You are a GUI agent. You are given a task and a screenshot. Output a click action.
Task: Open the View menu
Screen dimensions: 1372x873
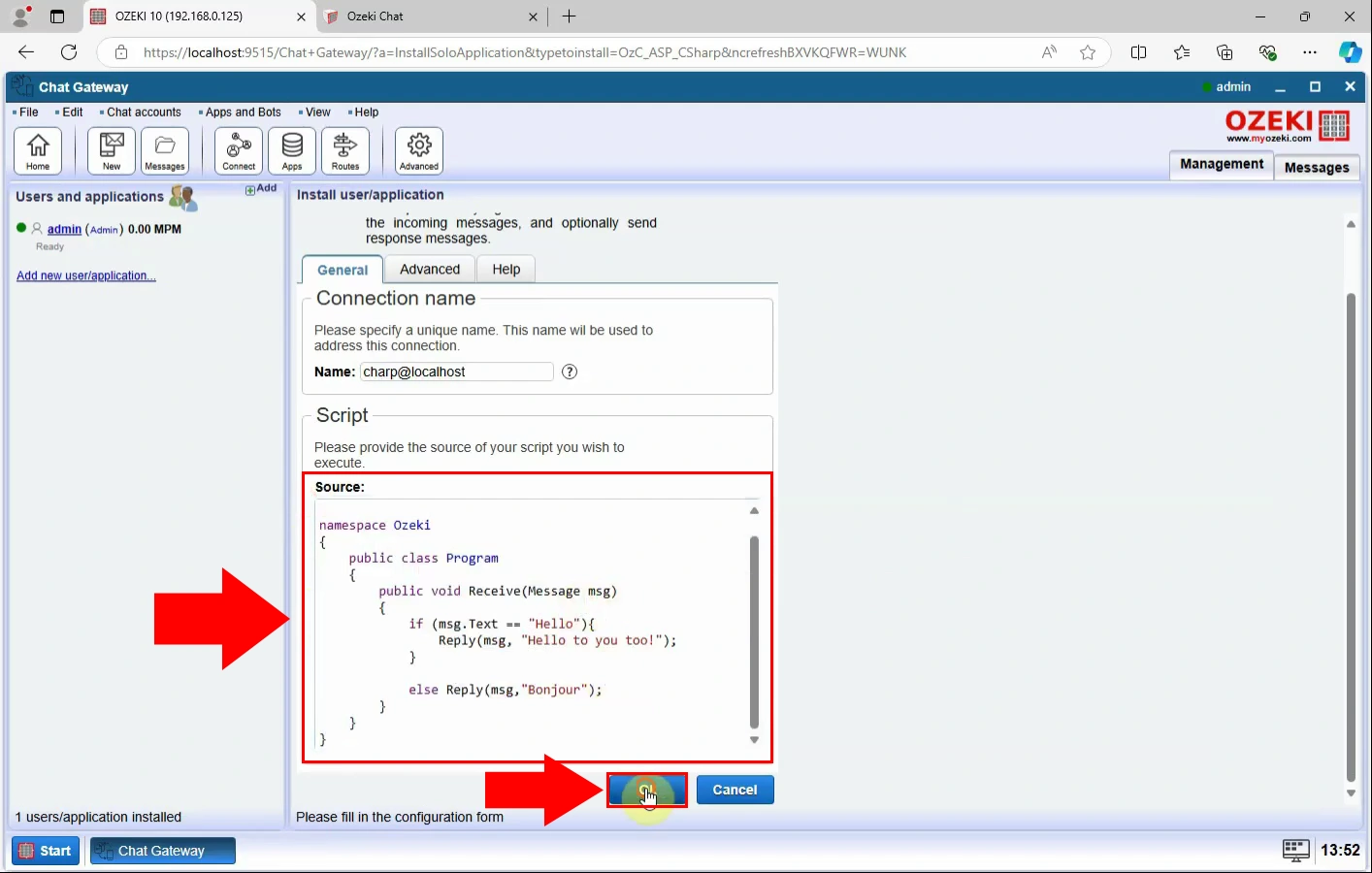(317, 113)
